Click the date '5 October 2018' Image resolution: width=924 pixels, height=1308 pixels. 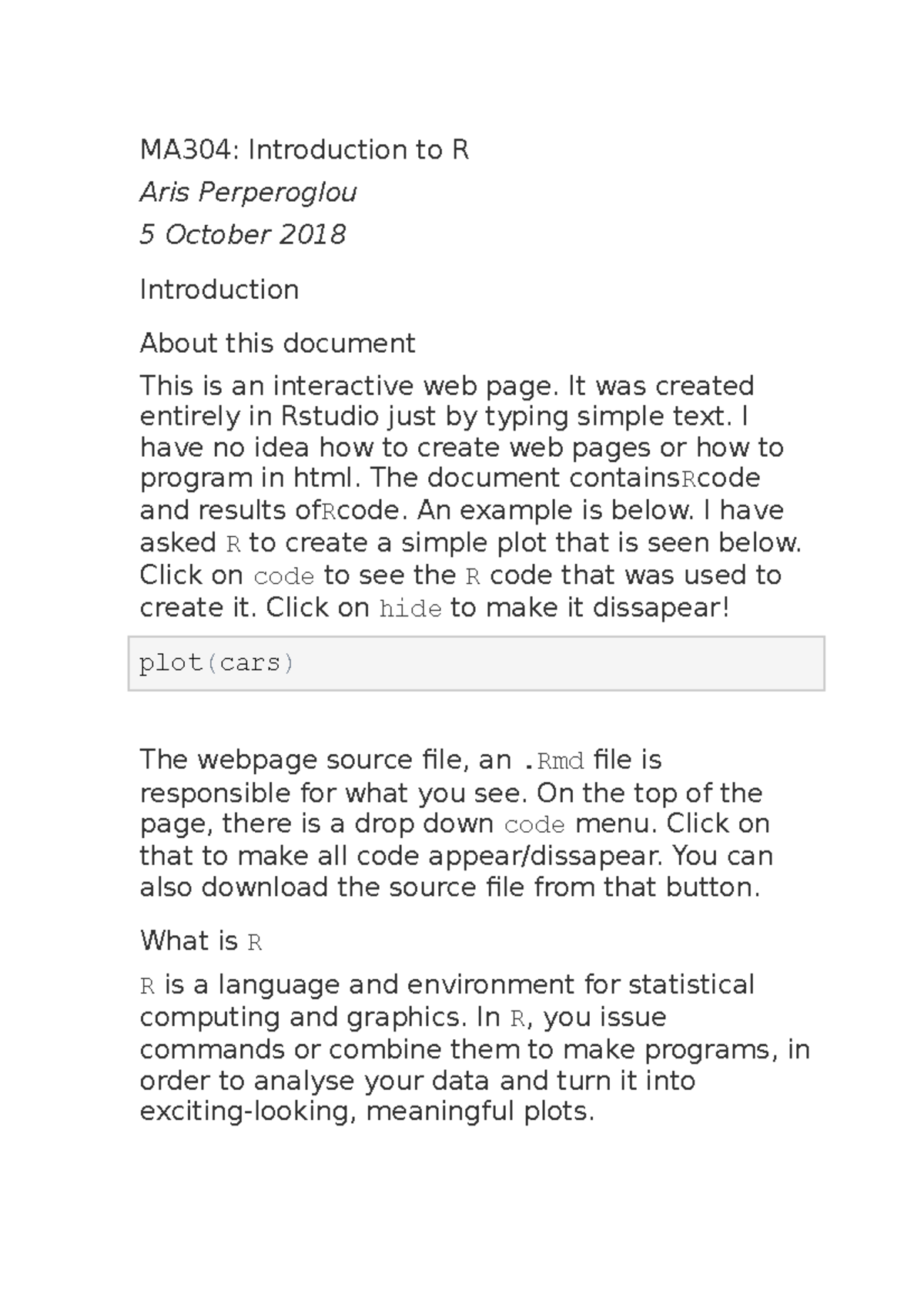[243, 234]
